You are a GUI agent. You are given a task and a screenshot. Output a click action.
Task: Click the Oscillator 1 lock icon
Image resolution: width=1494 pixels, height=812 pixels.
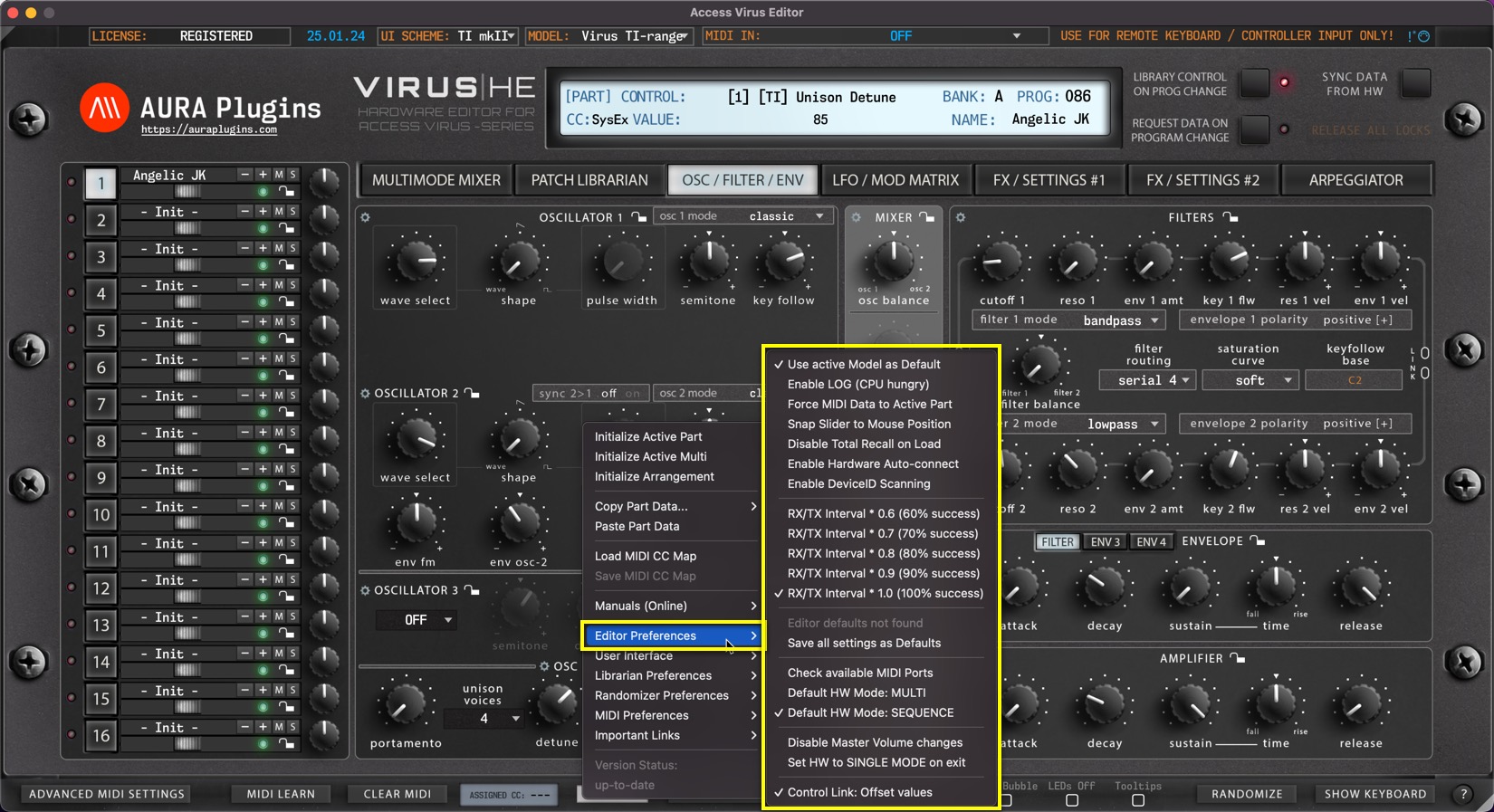(639, 217)
